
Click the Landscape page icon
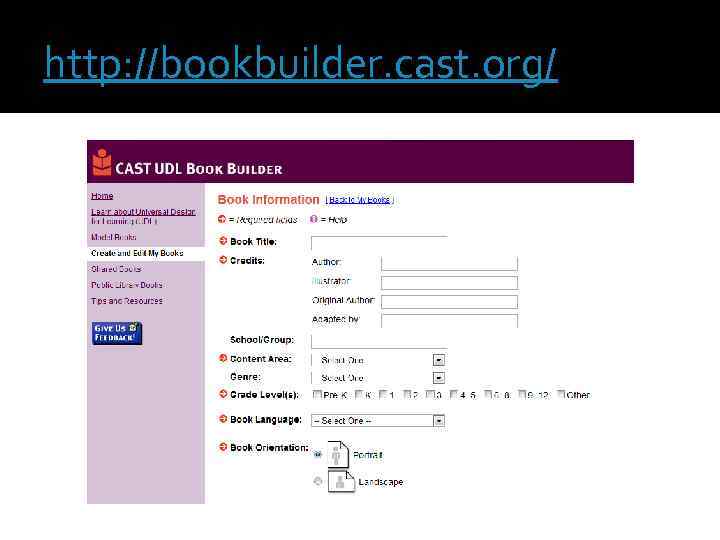tap(342, 481)
